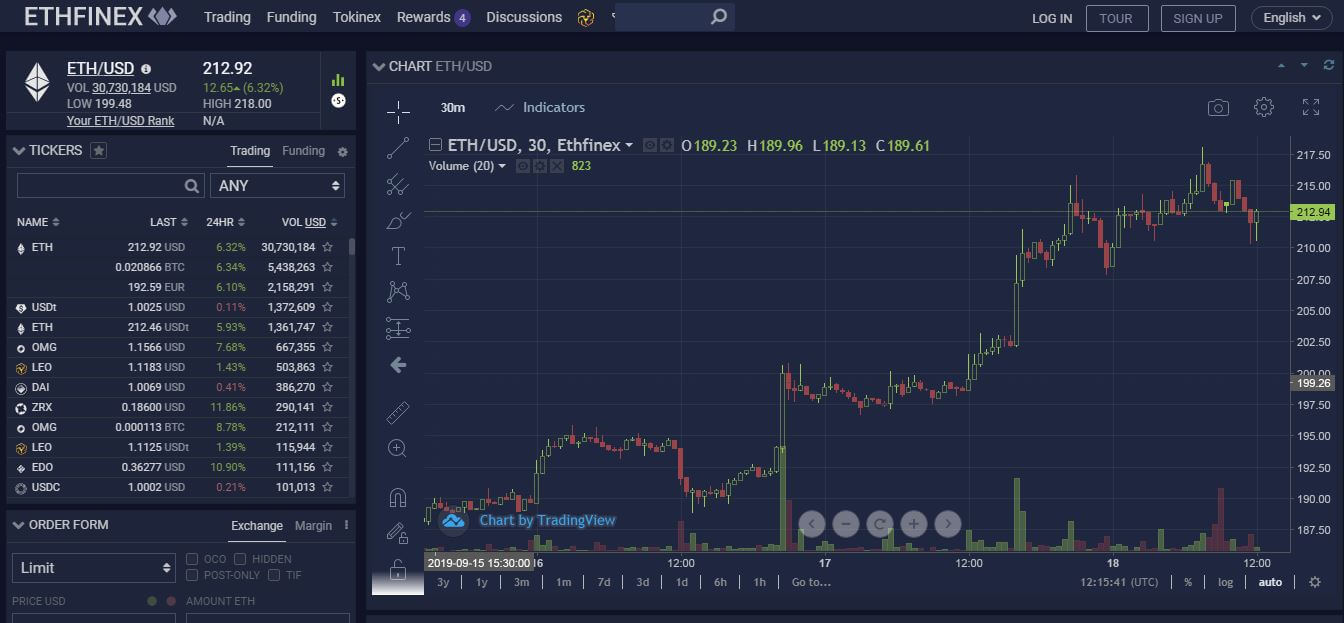Toggle the lock all drawings icon

click(x=397, y=572)
